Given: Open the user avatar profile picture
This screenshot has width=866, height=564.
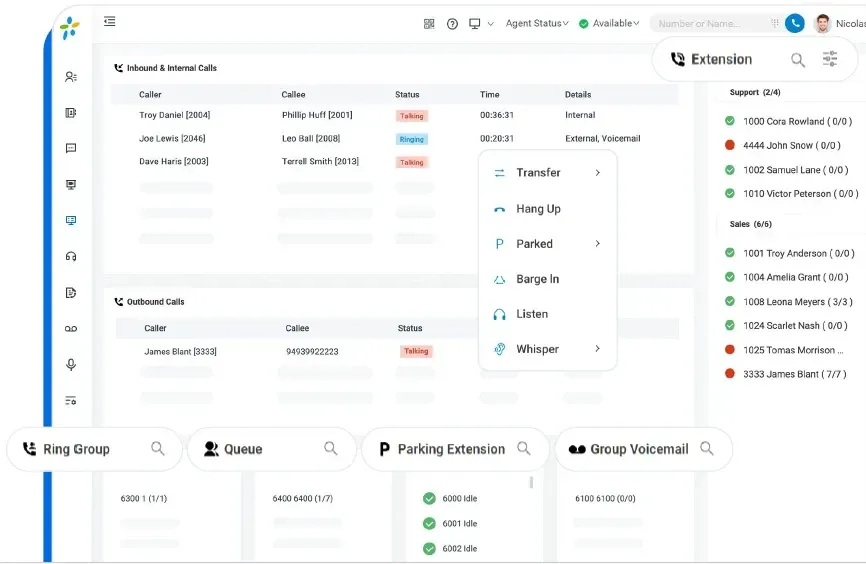Looking at the screenshot, I should [822, 24].
